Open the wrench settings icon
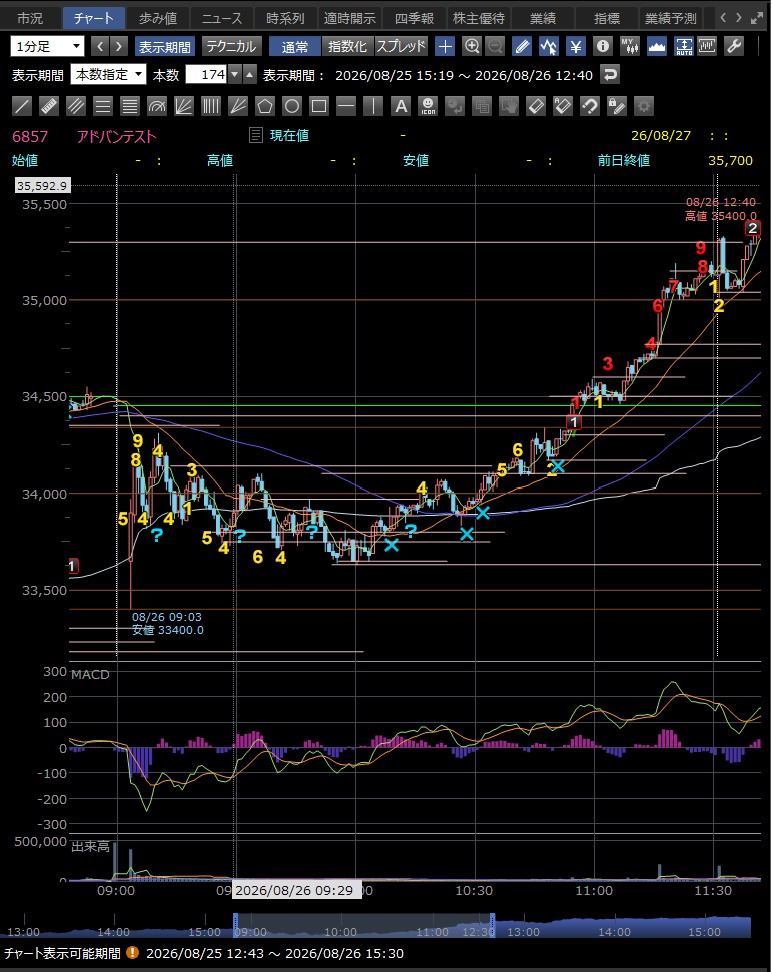Viewport: 772px width, 972px height. tap(734, 46)
